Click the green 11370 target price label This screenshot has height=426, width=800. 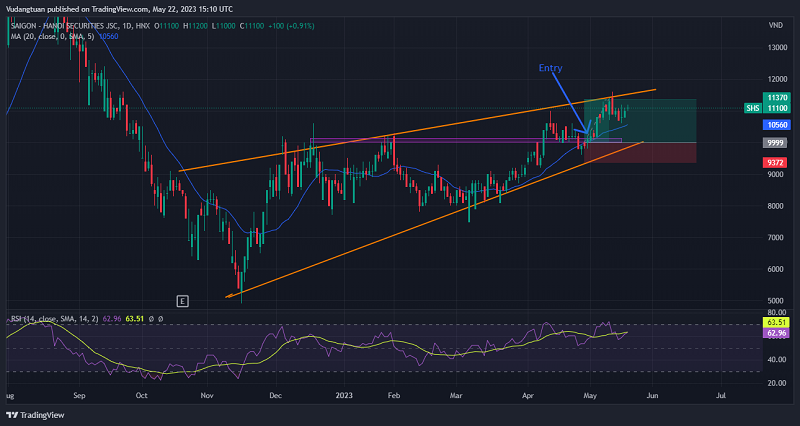[x=775, y=97]
